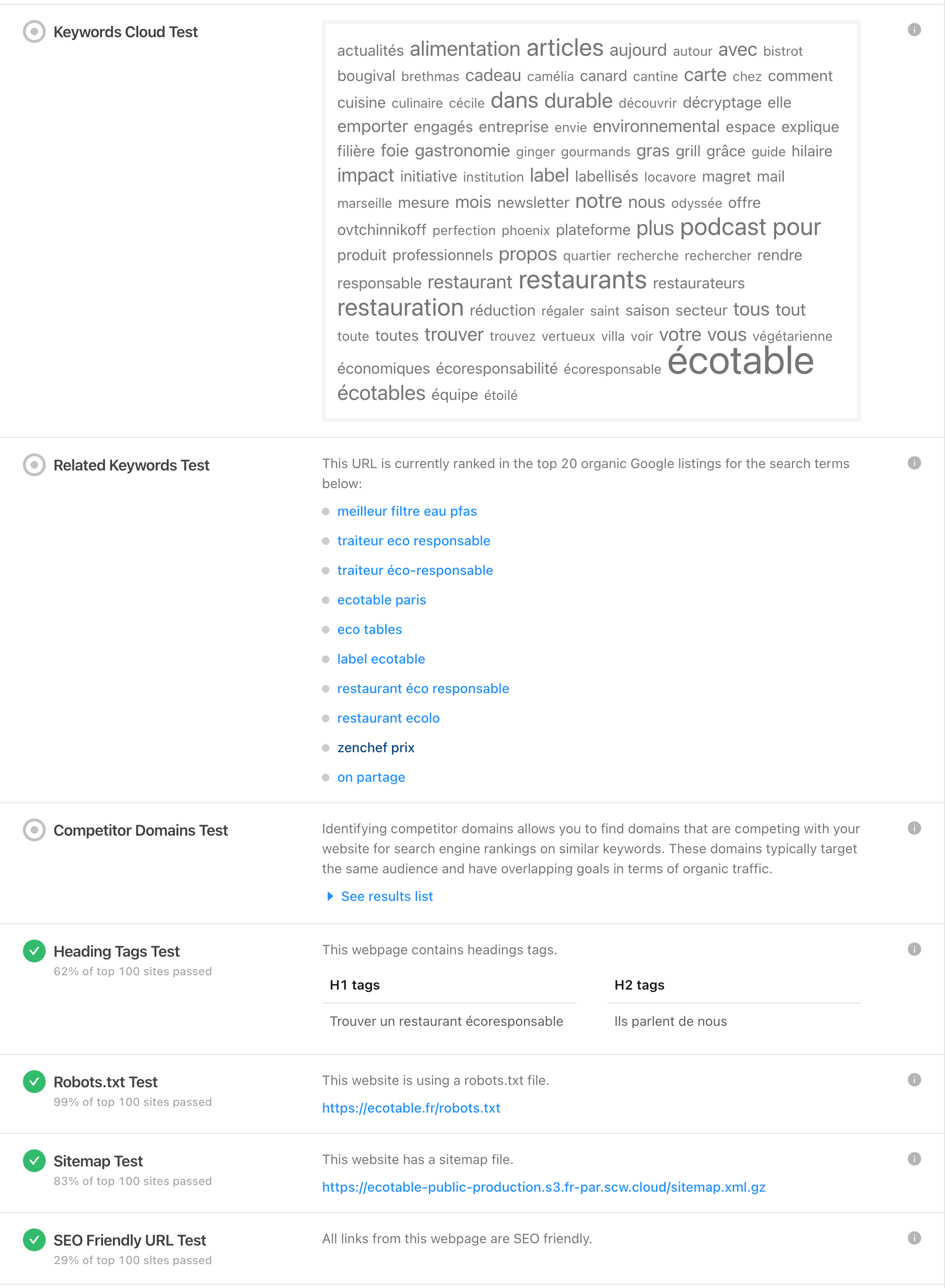Click the Keywords Cloud Test status circle
Screen dimensions: 945x1288
[x=34, y=31]
